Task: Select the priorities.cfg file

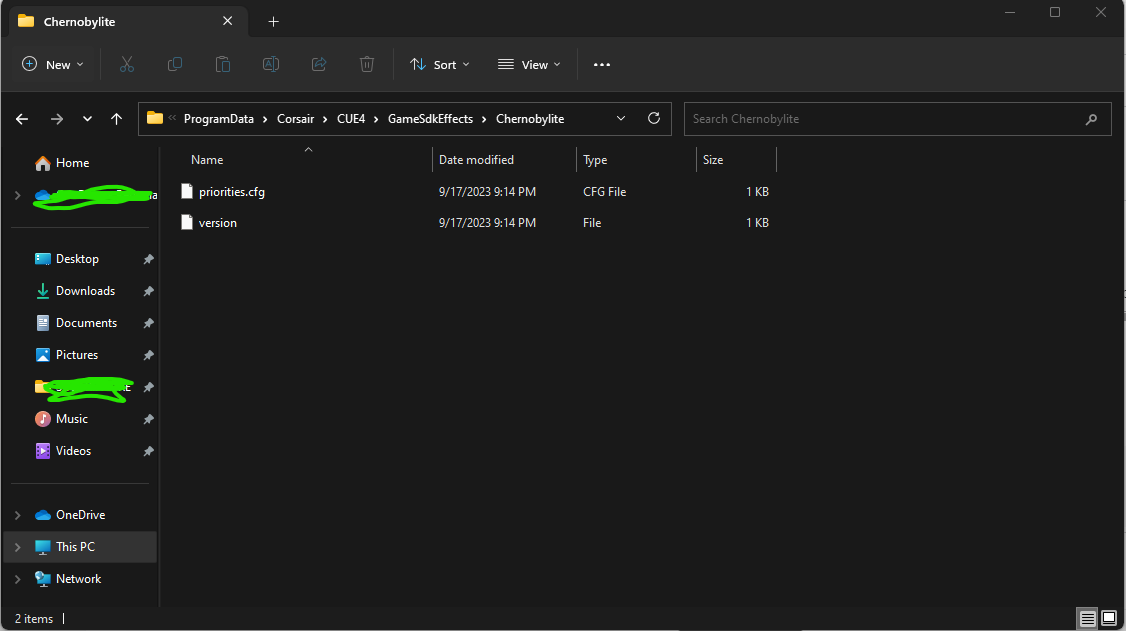Action: 232,192
